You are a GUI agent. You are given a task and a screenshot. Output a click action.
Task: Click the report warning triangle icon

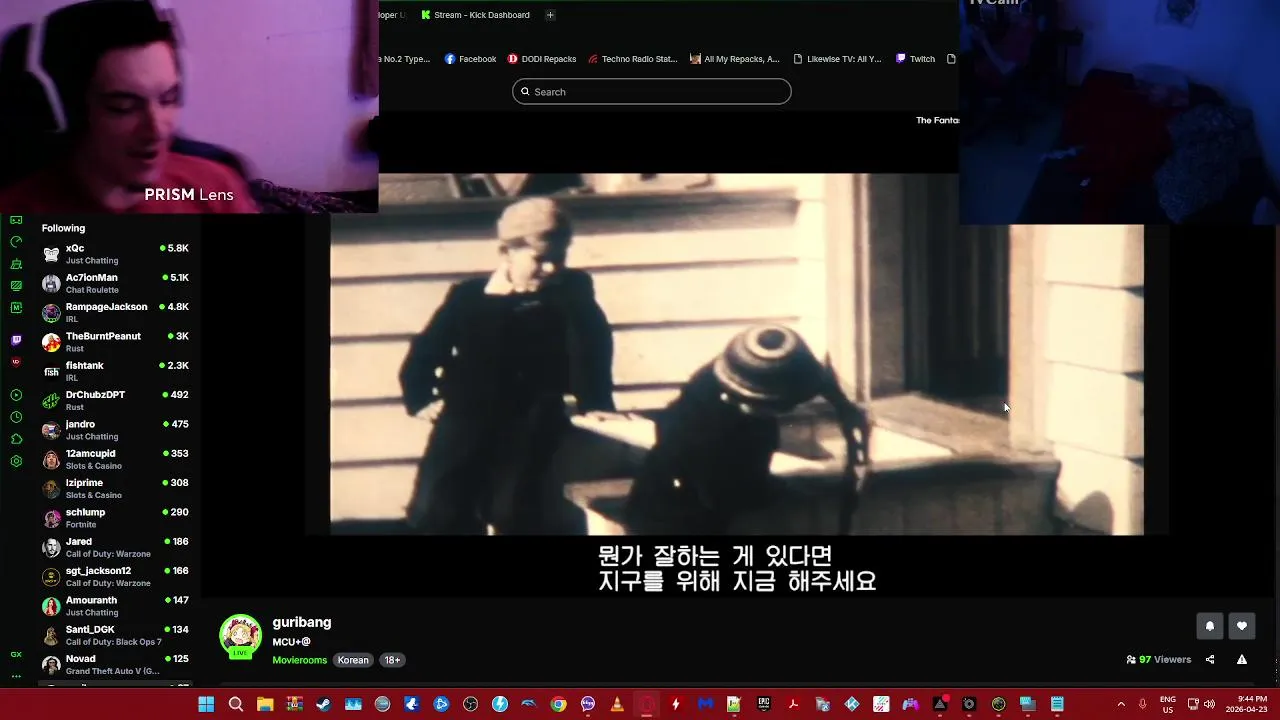pyautogui.click(x=1241, y=660)
